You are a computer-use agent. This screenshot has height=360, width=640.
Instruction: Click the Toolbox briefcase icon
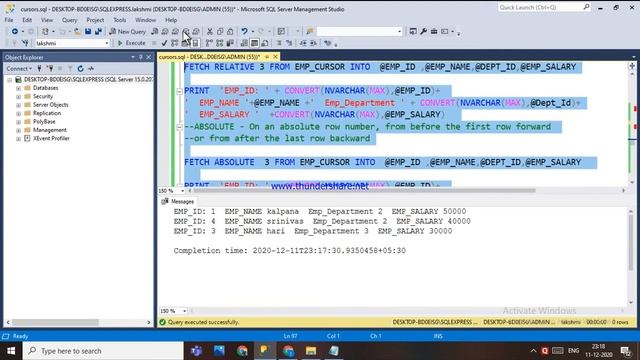(x=434, y=31)
